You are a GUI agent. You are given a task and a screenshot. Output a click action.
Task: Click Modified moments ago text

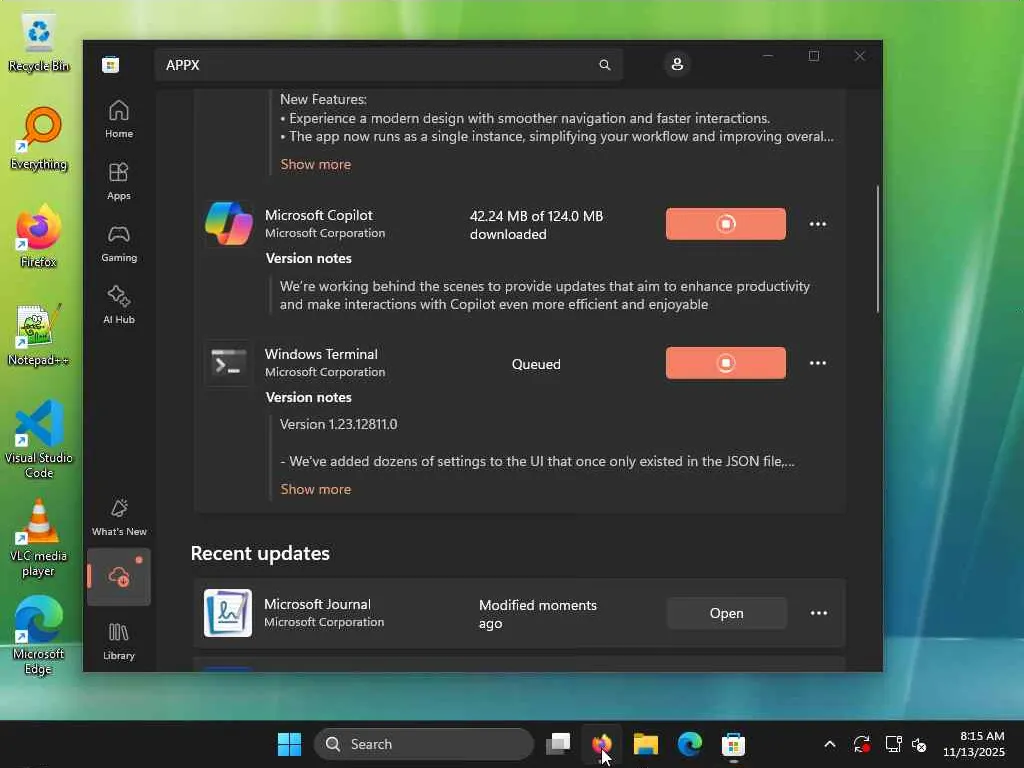pyautogui.click(x=537, y=614)
